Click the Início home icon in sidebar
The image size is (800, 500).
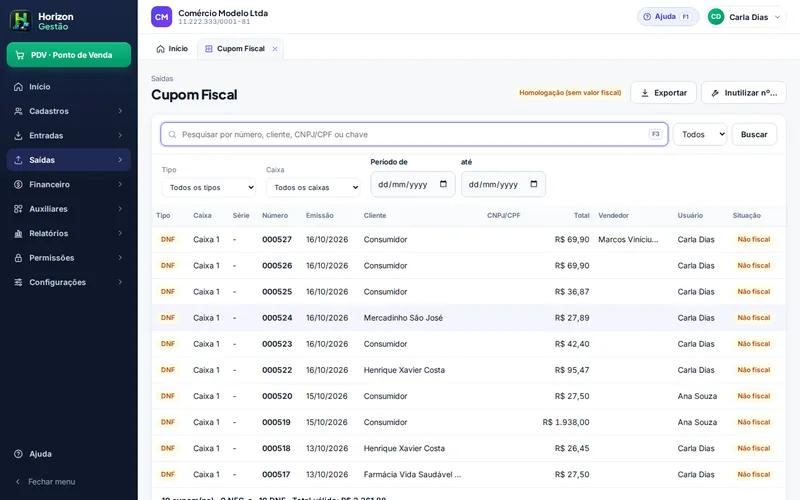(18, 87)
